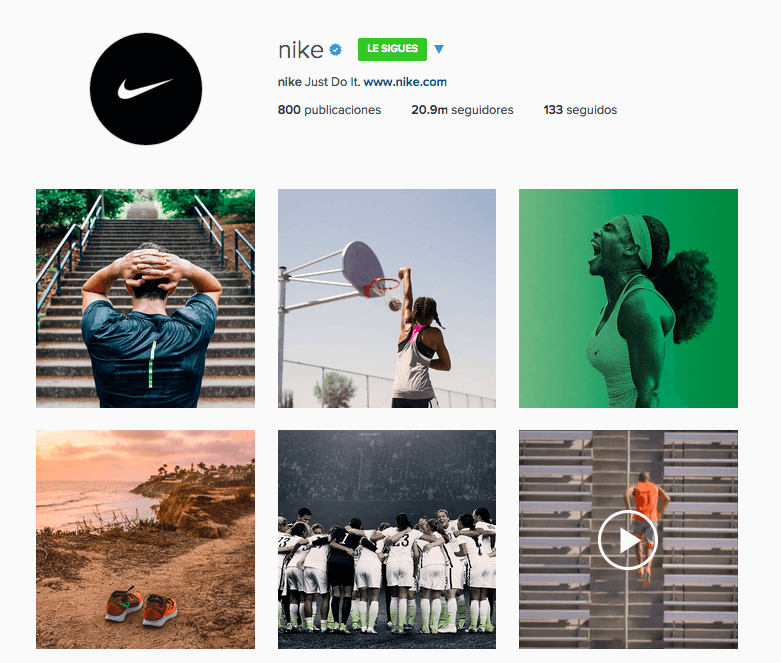Click the bold nike name in bio
The image size is (781, 663).
pyautogui.click(x=289, y=82)
